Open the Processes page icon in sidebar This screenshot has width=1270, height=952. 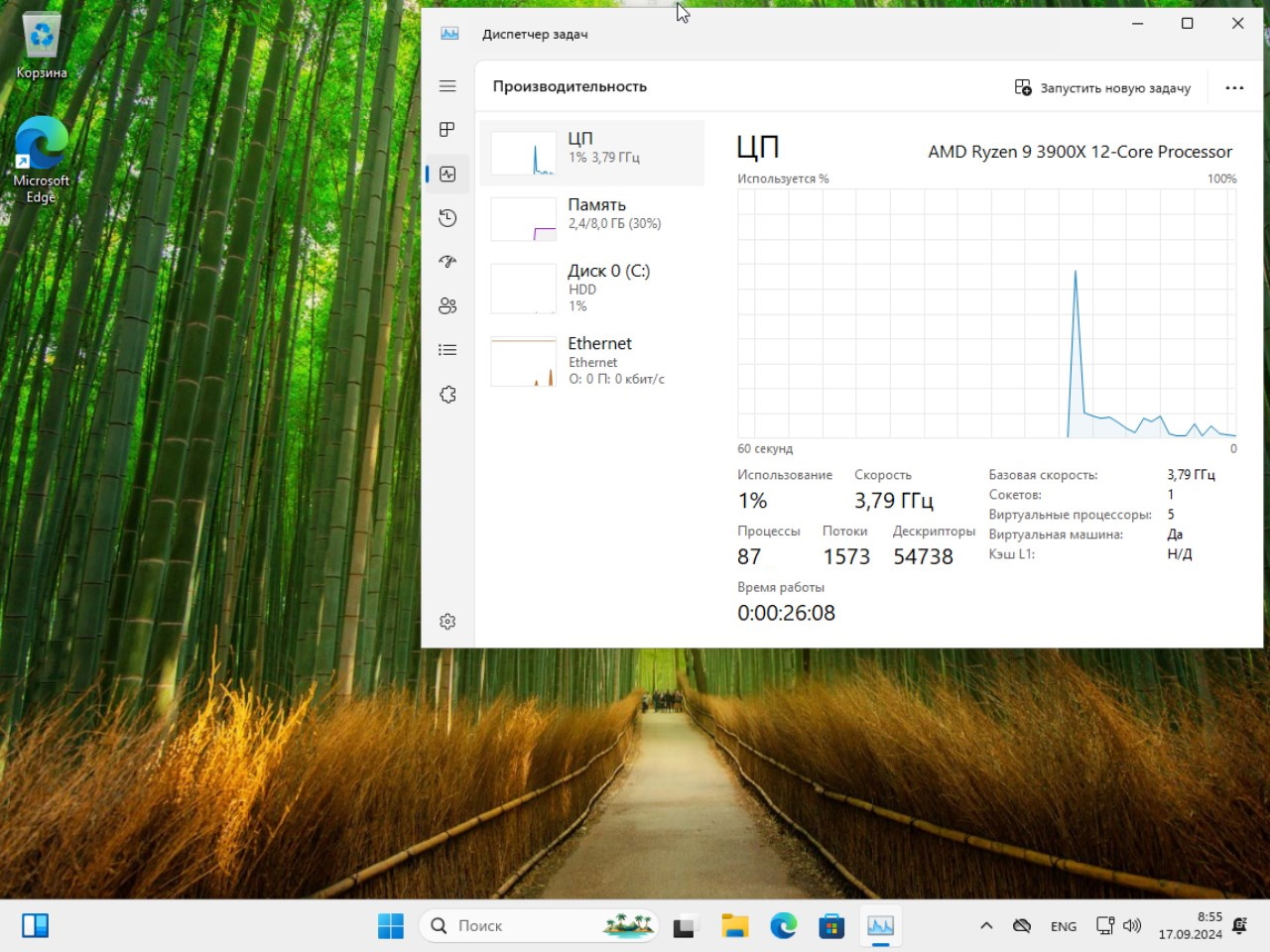[x=447, y=130]
